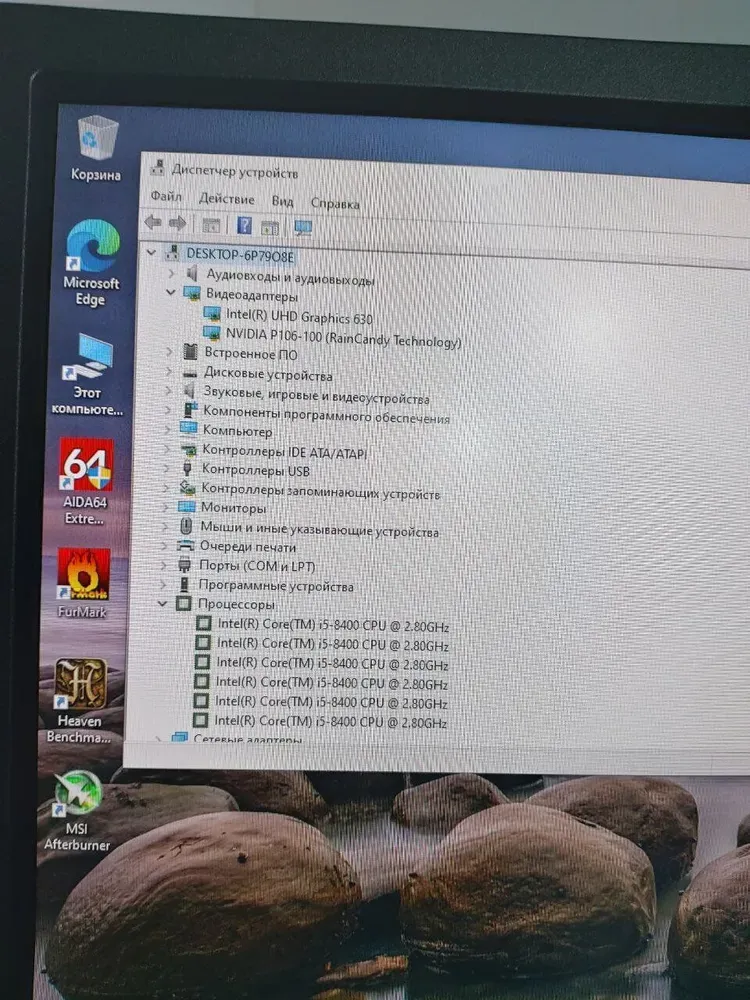Click the scan for hardware changes monitor icon
Screen dimensions: 750x1000
(303, 227)
